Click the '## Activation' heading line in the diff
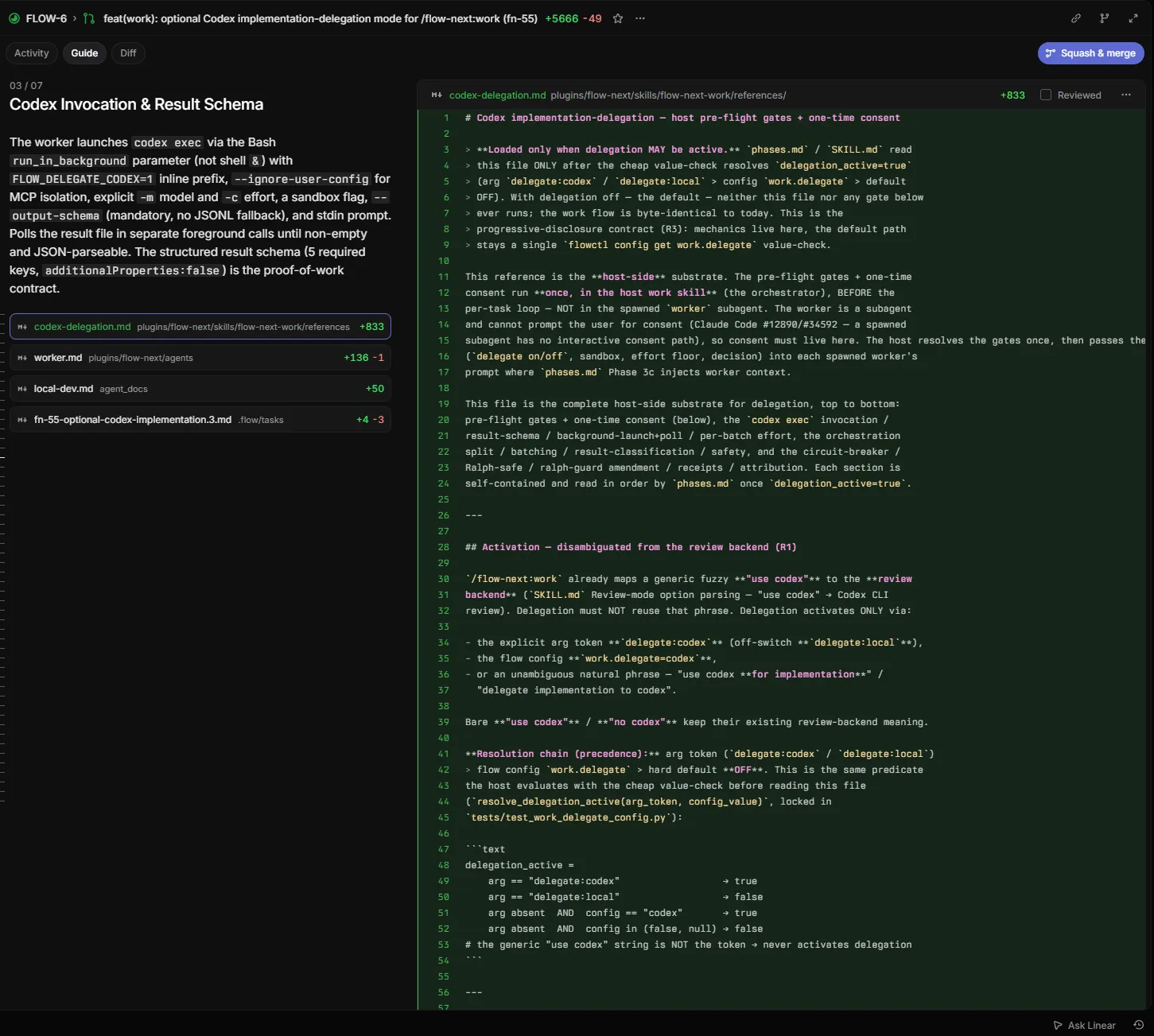The width and height of the screenshot is (1154, 1036). point(631,547)
